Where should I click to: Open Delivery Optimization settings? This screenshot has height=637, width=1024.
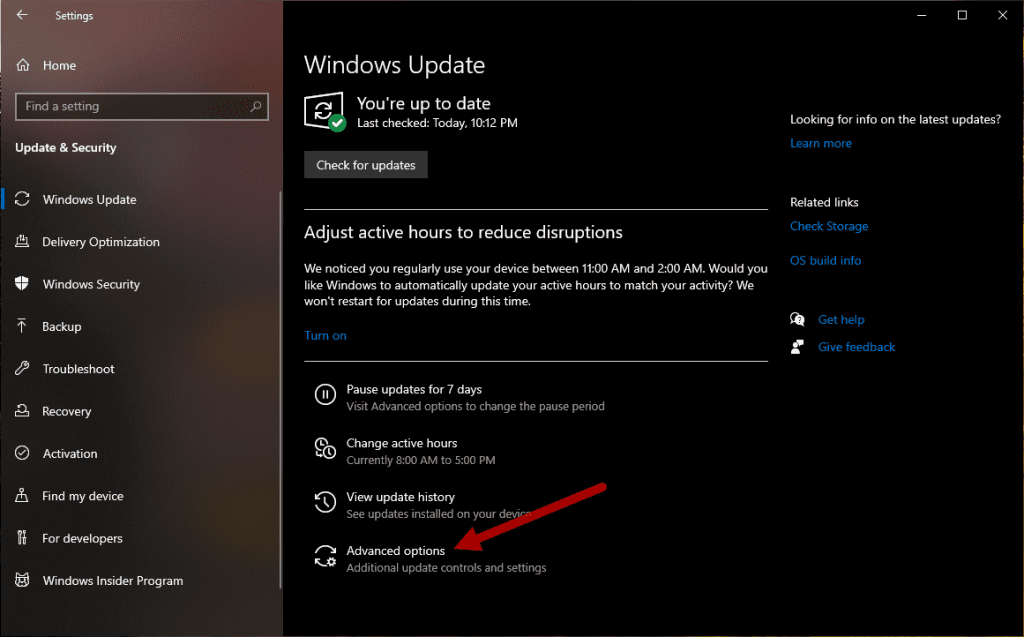click(x=100, y=241)
